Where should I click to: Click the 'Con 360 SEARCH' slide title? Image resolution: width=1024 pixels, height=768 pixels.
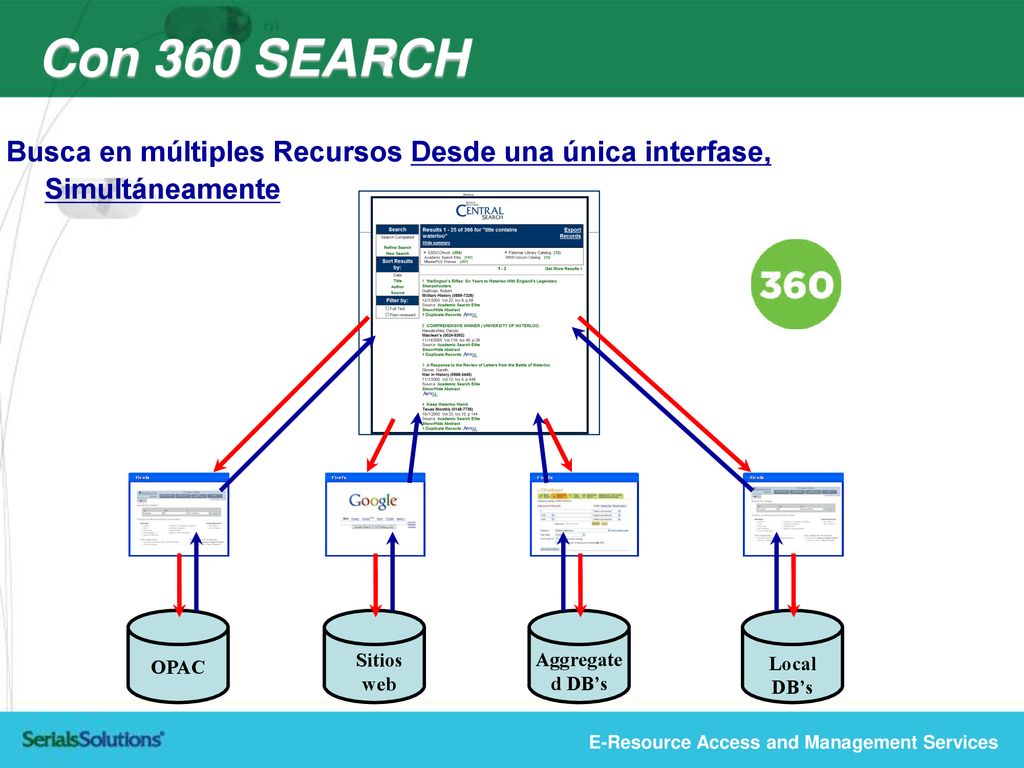257,59
